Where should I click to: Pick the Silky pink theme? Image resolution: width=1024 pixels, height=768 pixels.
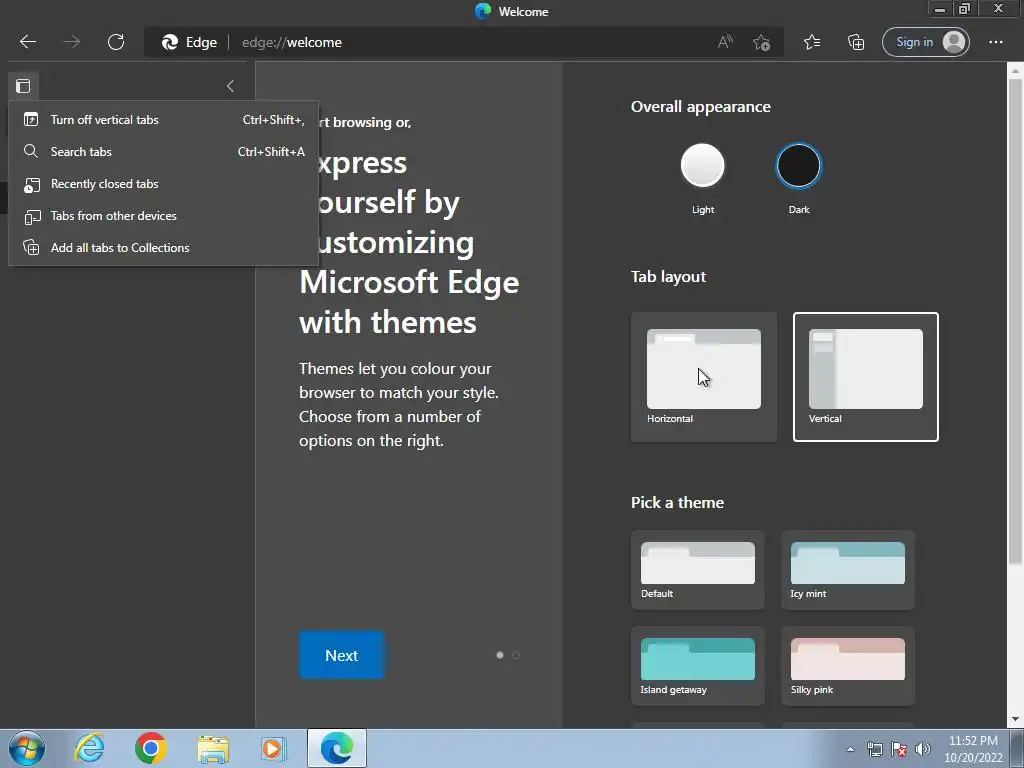(x=848, y=666)
